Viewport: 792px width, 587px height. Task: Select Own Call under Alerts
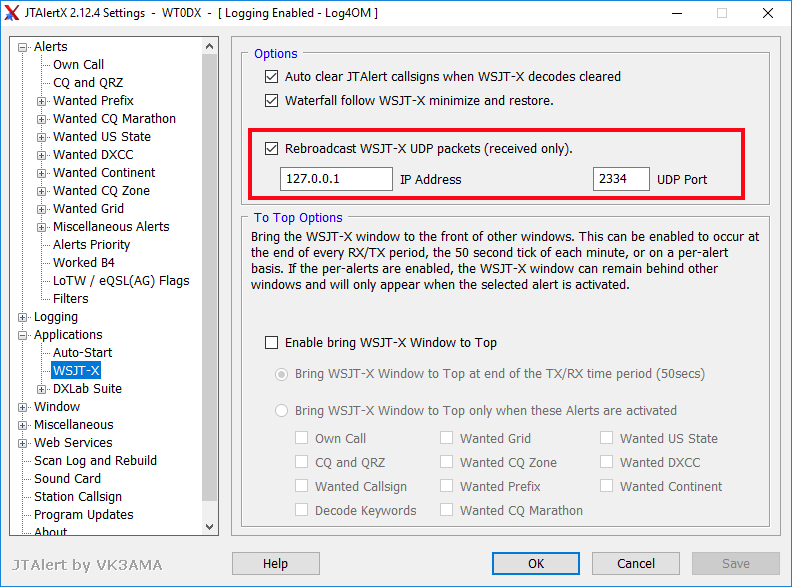click(x=78, y=65)
